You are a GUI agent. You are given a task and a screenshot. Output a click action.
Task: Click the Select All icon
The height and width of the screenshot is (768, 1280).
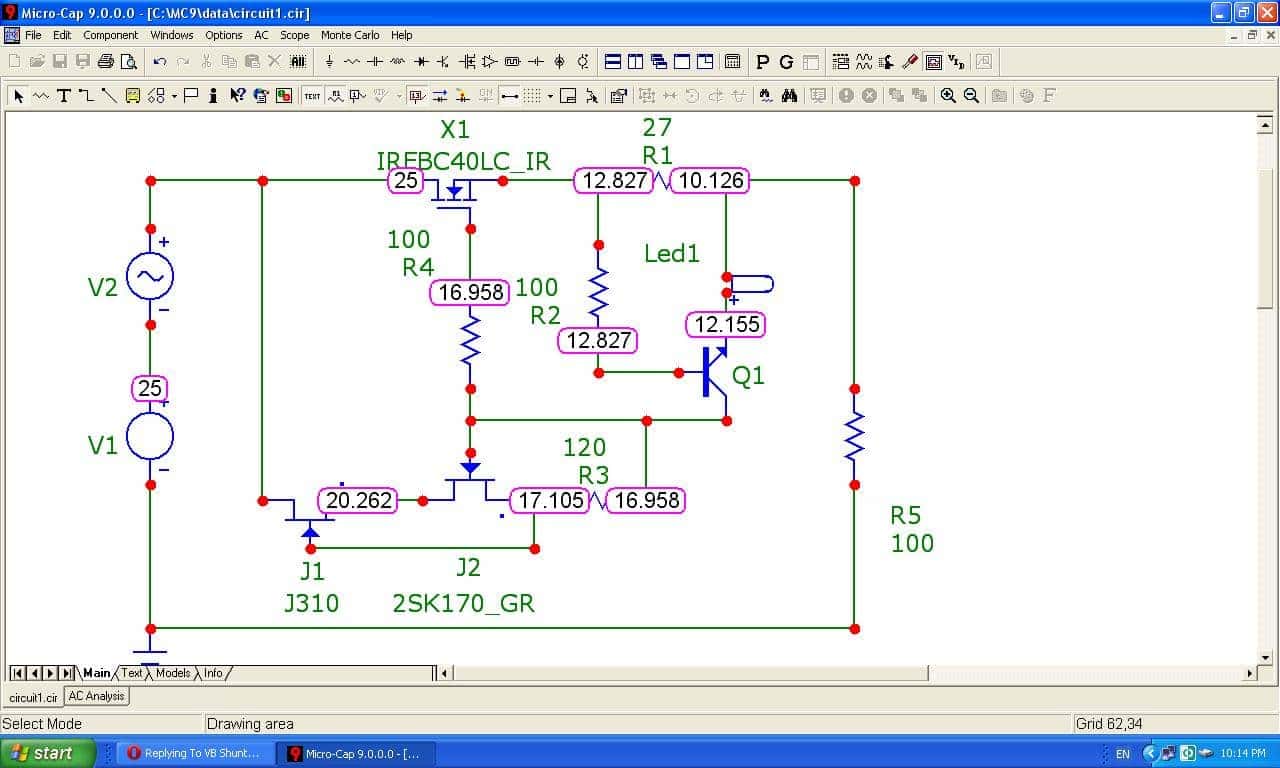click(x=298, y=62)
